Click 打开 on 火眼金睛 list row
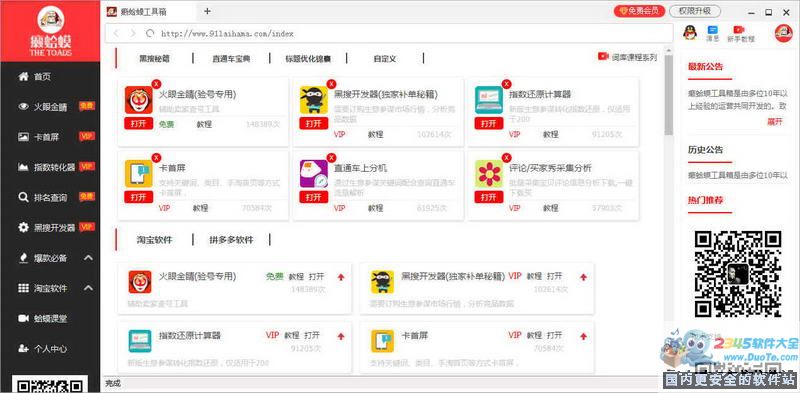The height and width of the screenshot is (393, 800). click(x=316, y=277)
